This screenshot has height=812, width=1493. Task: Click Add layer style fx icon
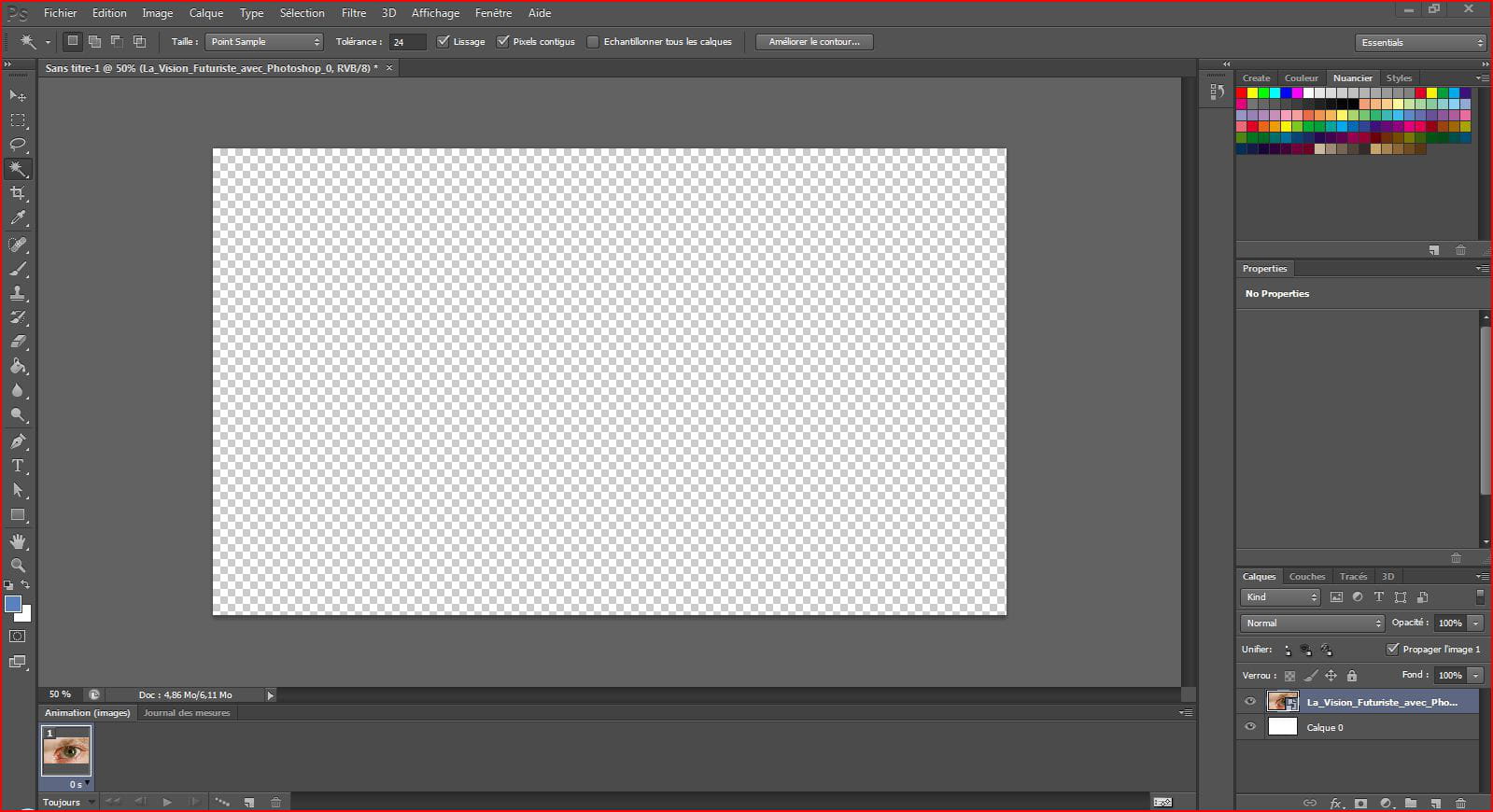1336,803
